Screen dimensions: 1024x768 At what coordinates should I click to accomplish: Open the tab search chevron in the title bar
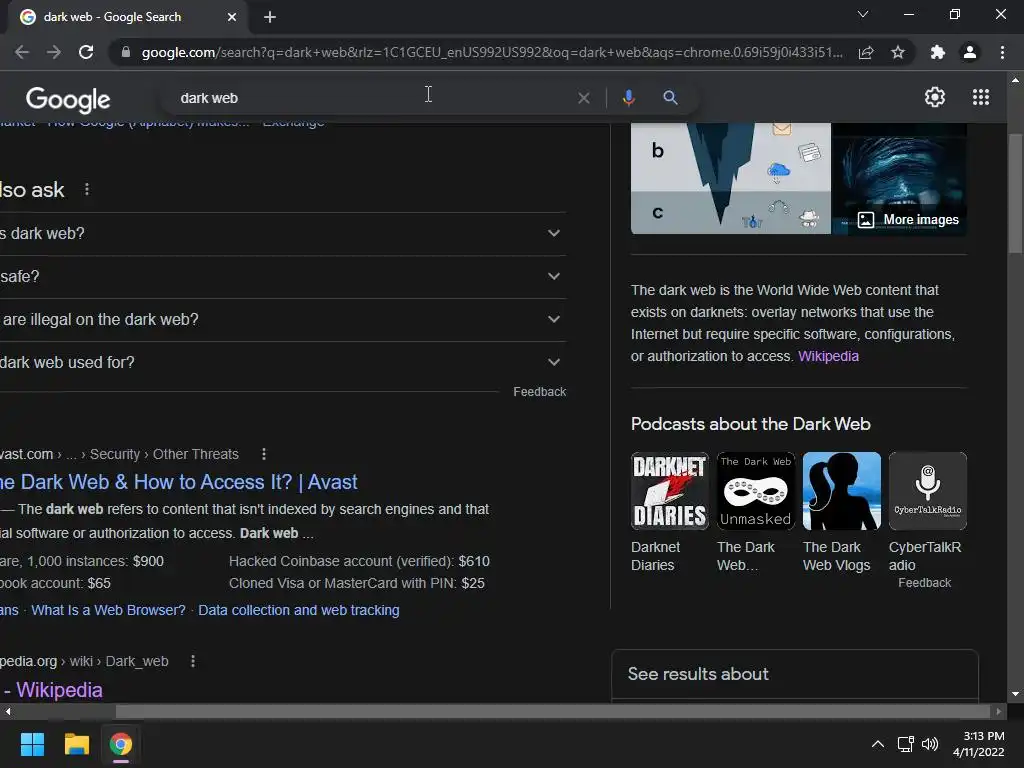click(863, 14)
